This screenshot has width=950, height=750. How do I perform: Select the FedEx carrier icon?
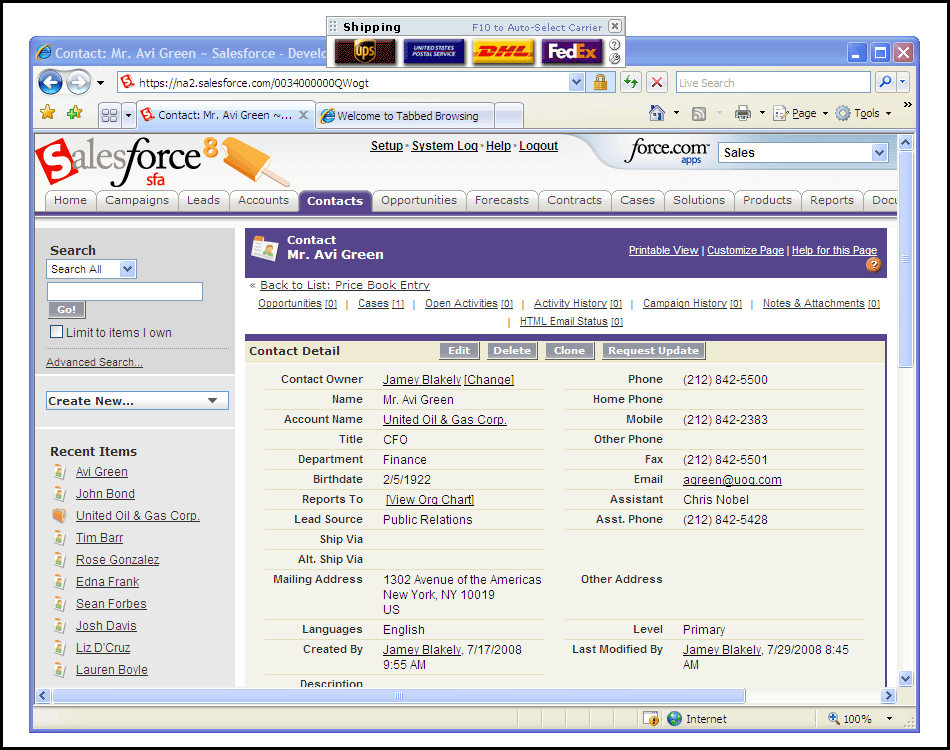point(572,51)
